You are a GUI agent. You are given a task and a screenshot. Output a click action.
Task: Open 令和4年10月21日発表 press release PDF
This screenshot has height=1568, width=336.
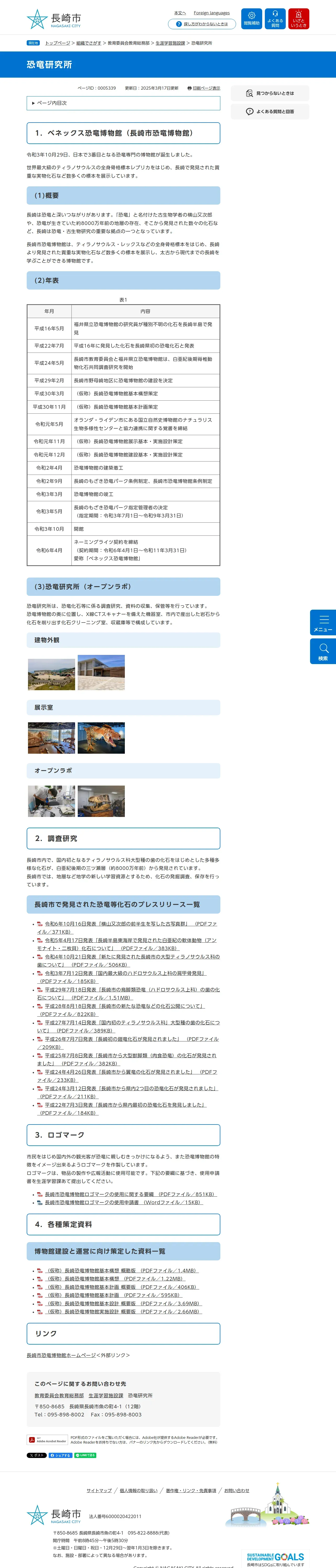click(128, 960)
